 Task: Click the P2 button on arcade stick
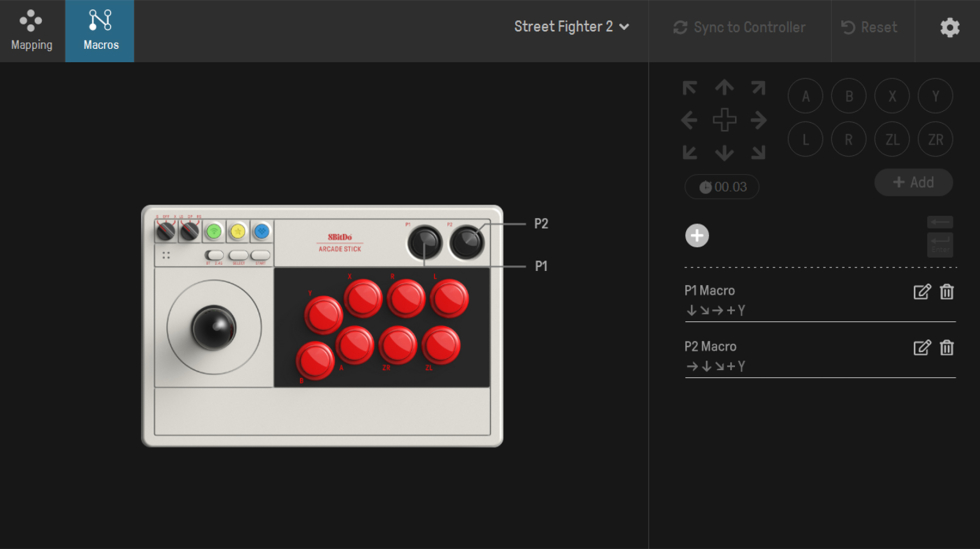pos(467,243)
